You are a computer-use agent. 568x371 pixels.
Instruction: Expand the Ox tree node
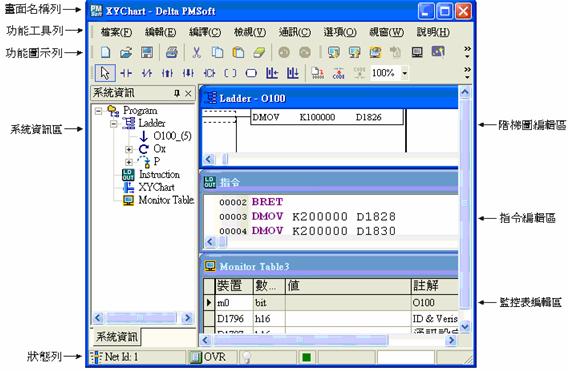[x=129, y=149]
